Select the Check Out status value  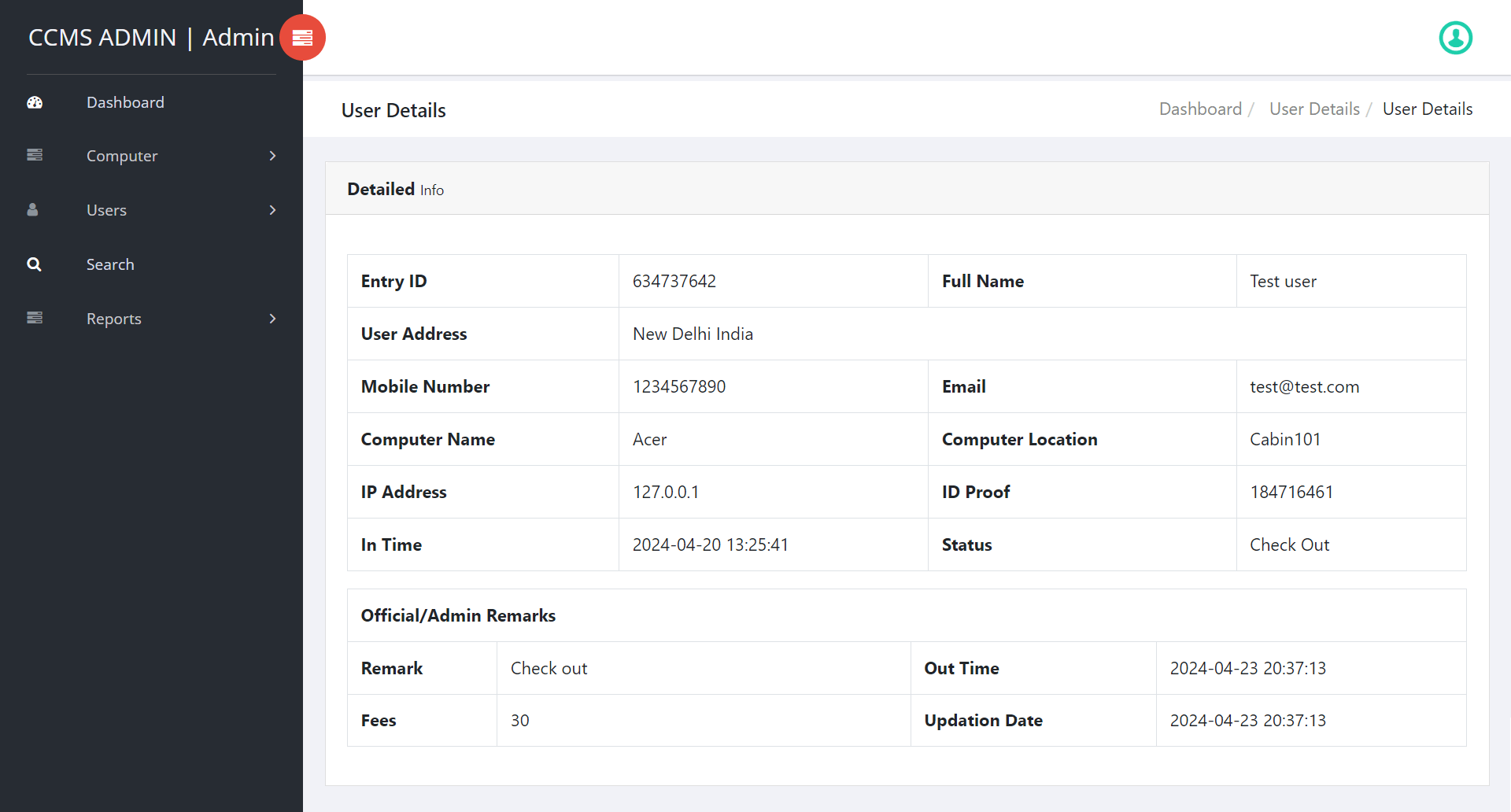(1290, 544)
